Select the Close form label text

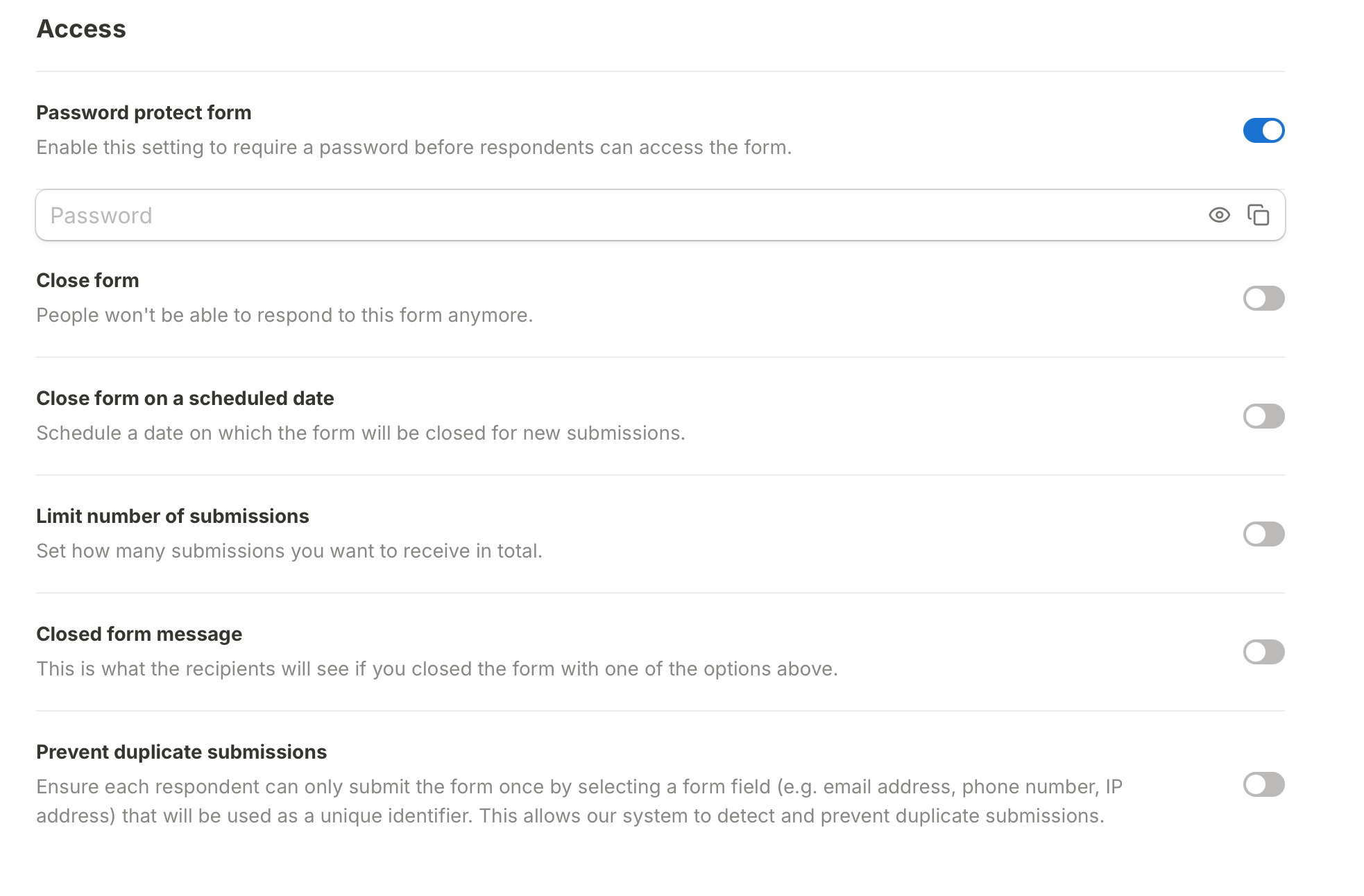click(x=87, y=280)
